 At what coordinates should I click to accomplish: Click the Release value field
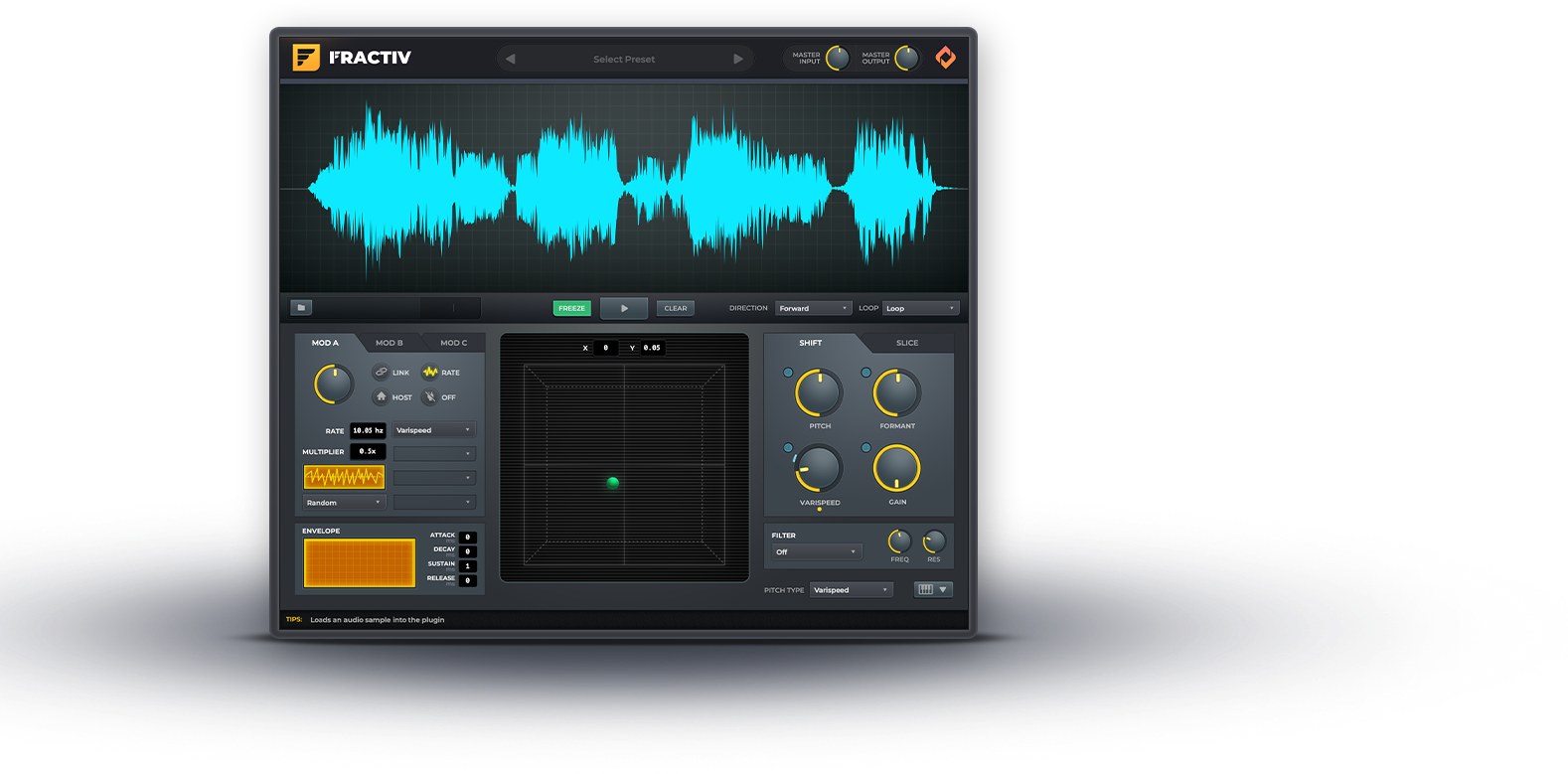pyautogui.click(x=468, y=580)
